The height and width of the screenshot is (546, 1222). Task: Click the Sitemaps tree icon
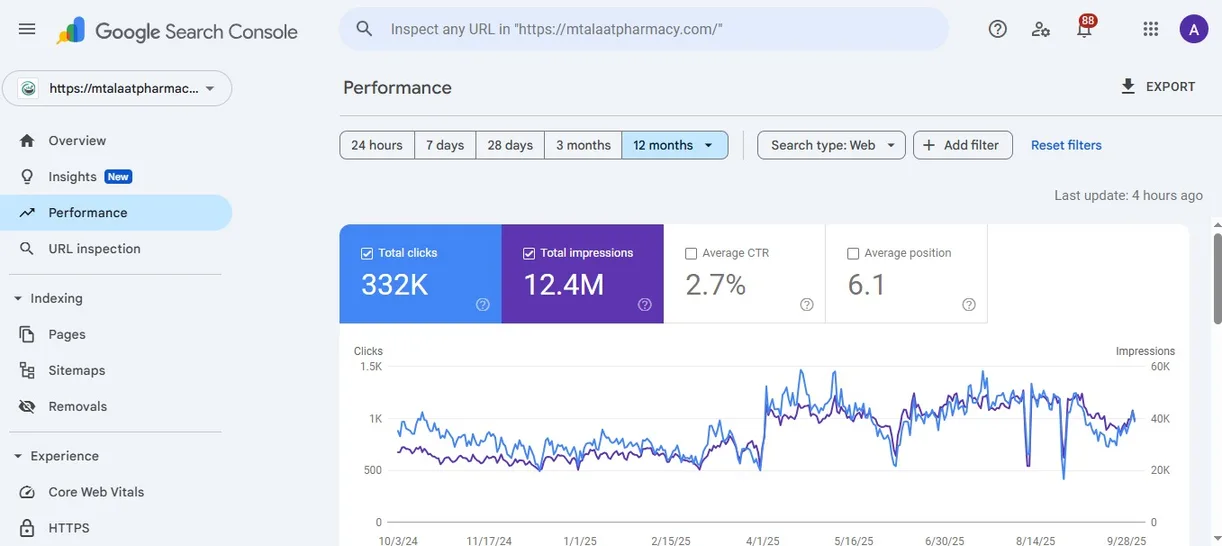(28, 371)
